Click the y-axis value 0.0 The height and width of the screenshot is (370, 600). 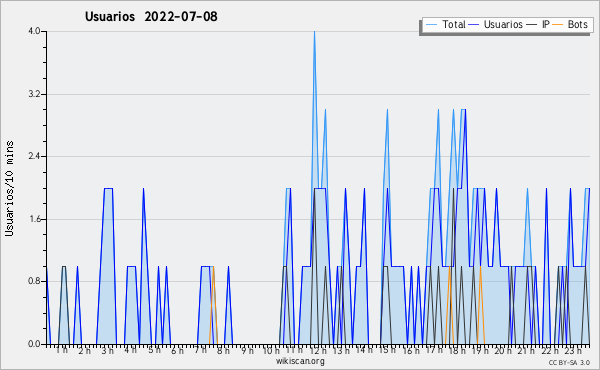(34, 344)
